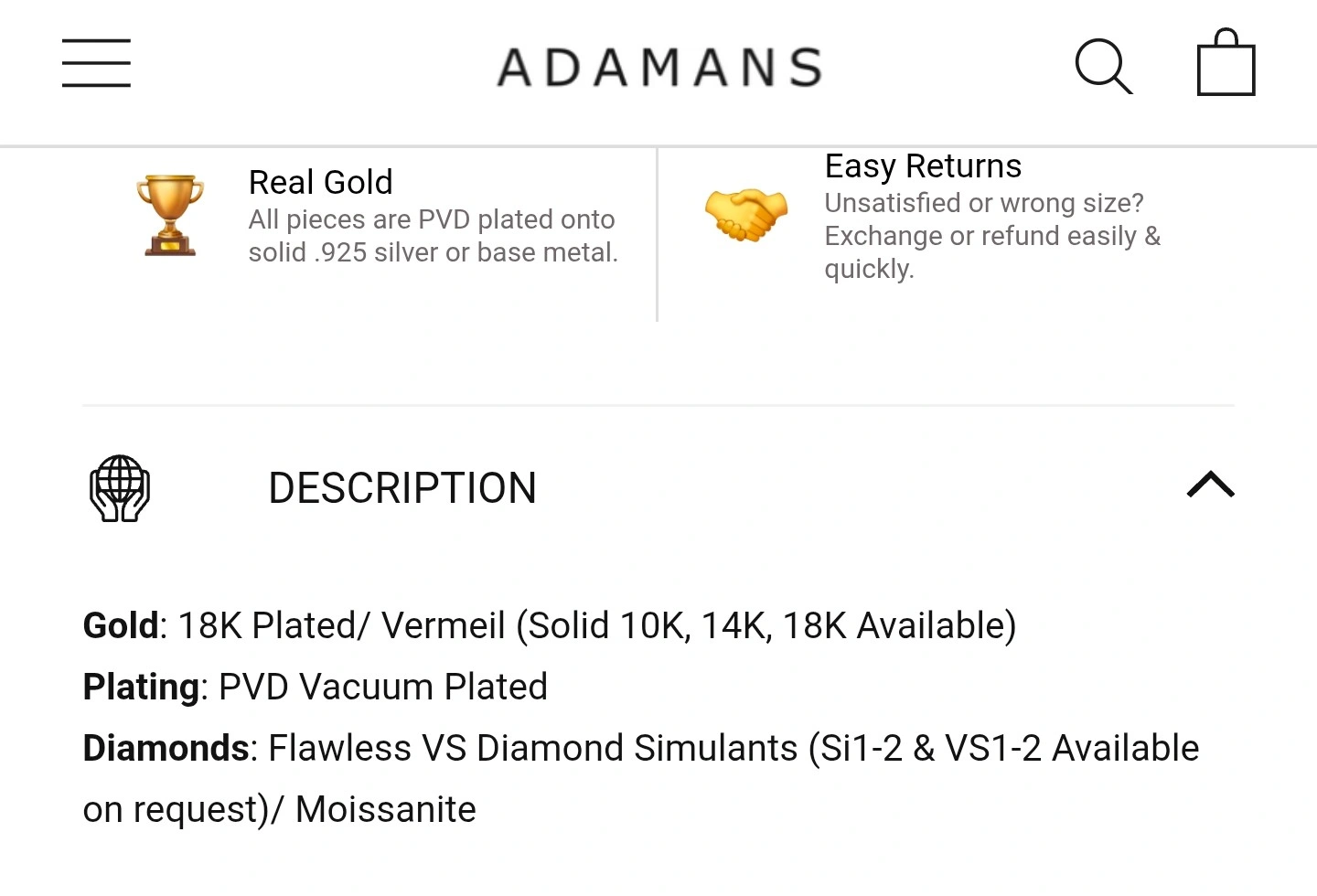
Task: Open the search magnifier icon
Action: pyautogui.click(x=1104, y=66)
